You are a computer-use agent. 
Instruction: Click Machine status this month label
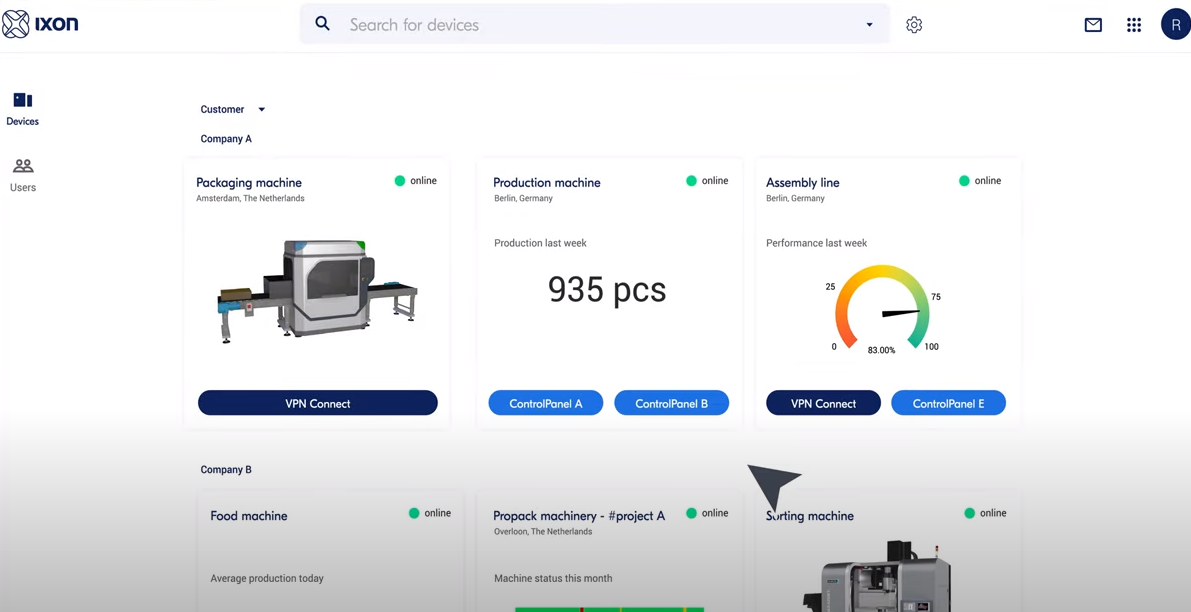pos(553,579)
